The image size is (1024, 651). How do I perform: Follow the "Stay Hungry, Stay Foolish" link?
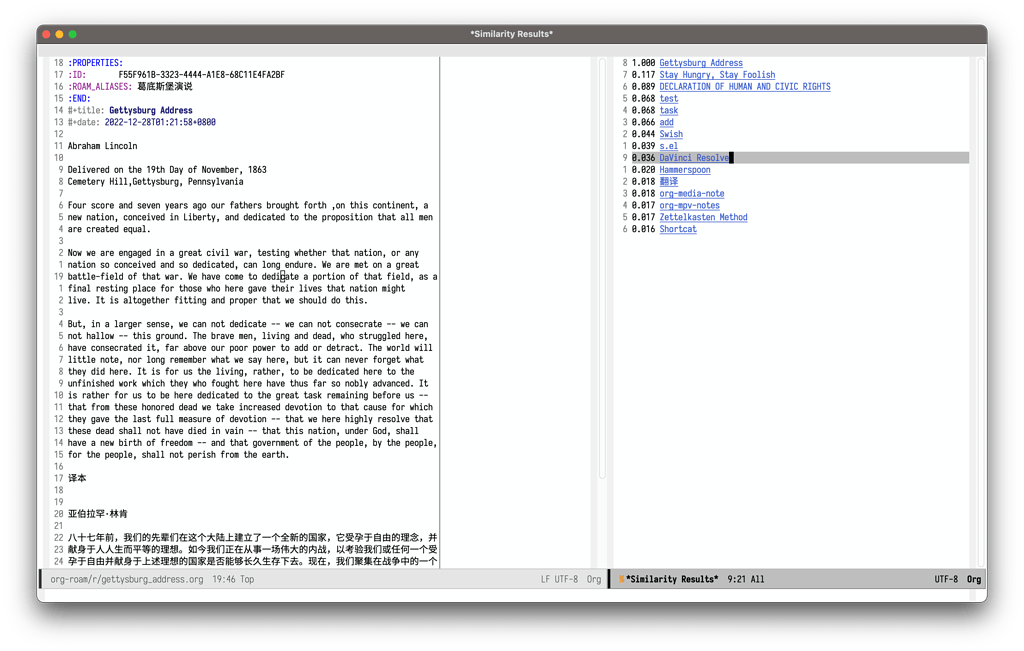pos(717,74)
